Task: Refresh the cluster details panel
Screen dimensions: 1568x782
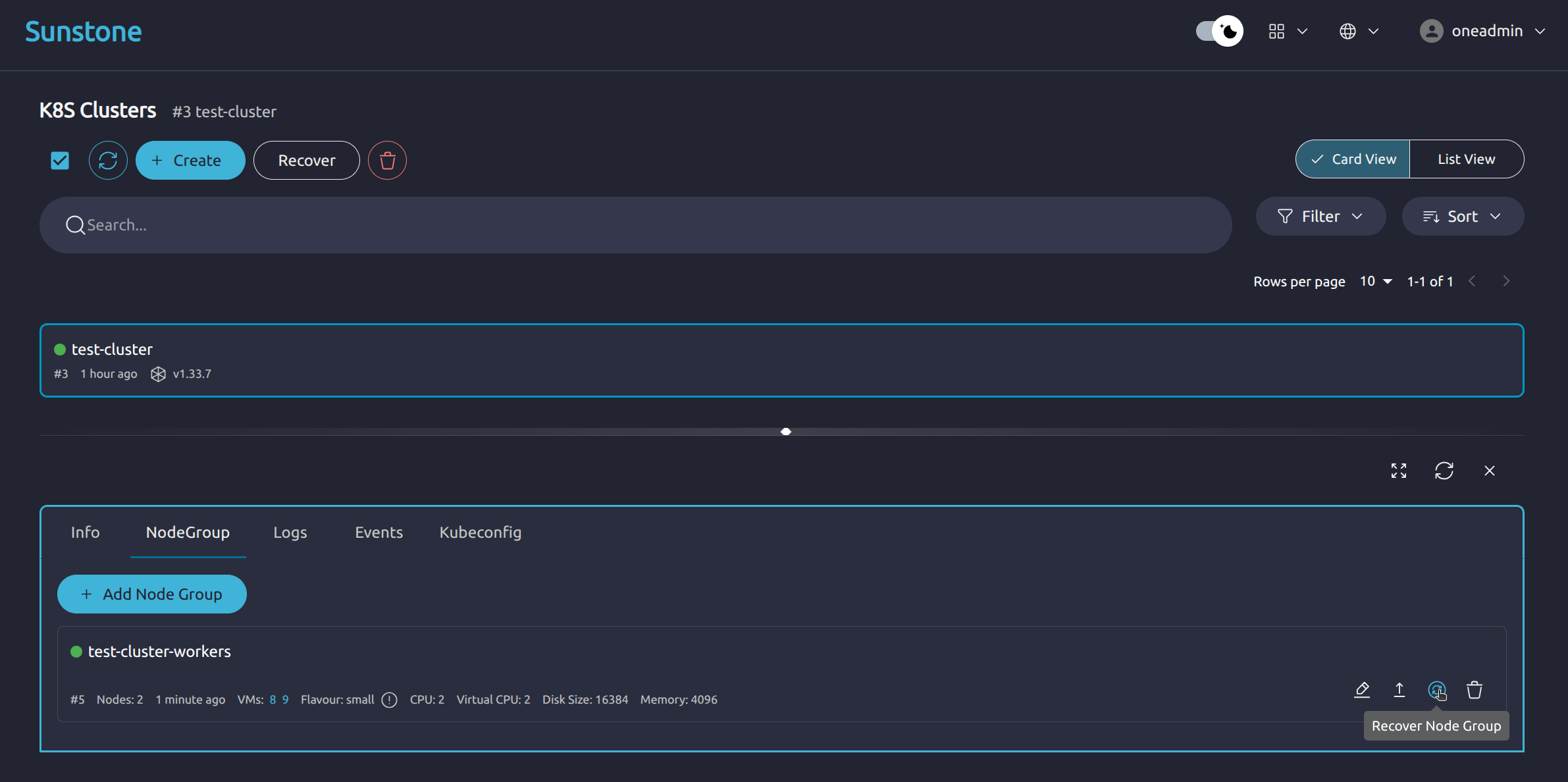Action: point(1444,471)
